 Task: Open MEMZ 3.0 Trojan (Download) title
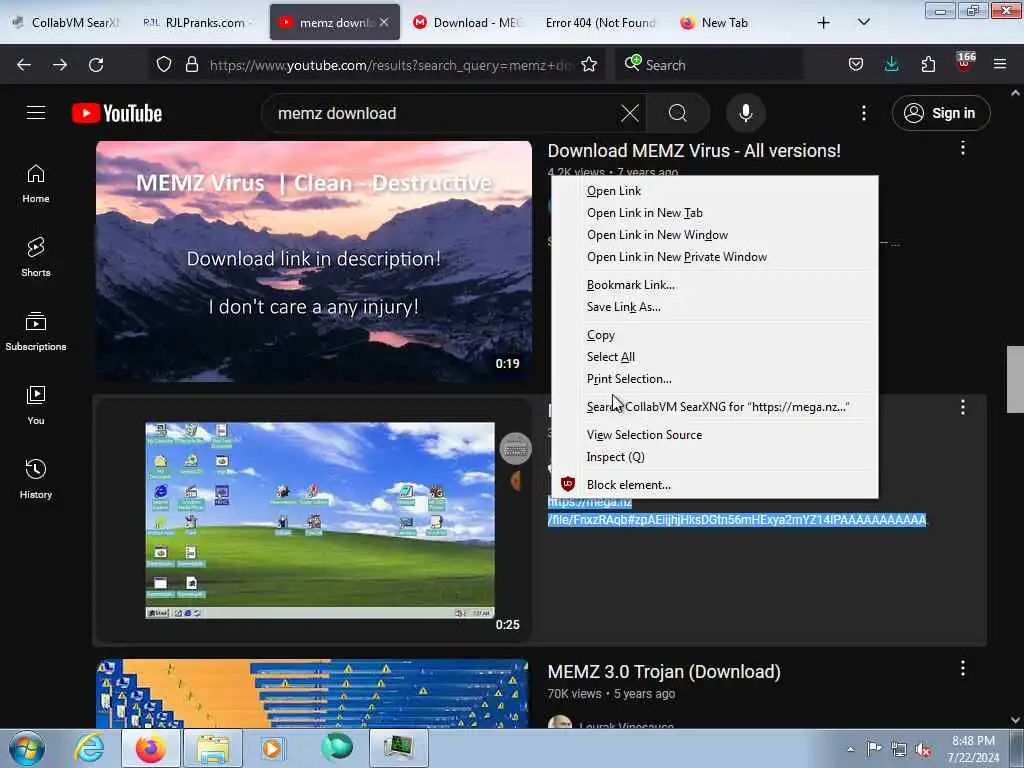pos(664,672)
